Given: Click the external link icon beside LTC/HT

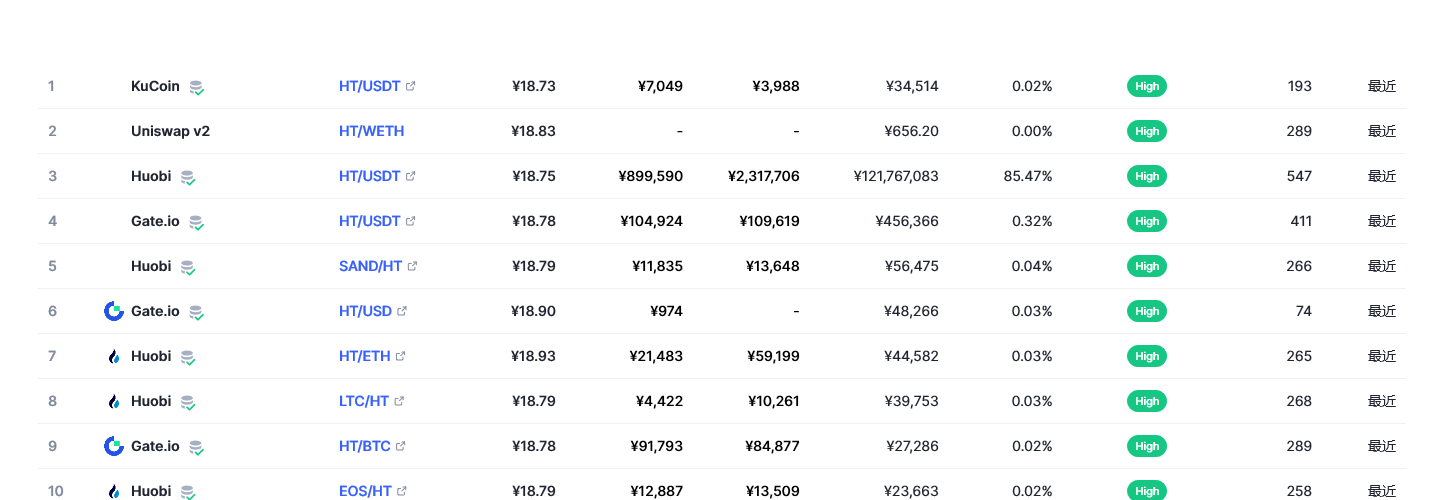Looking at the screenshot, I should click(399, 401).
